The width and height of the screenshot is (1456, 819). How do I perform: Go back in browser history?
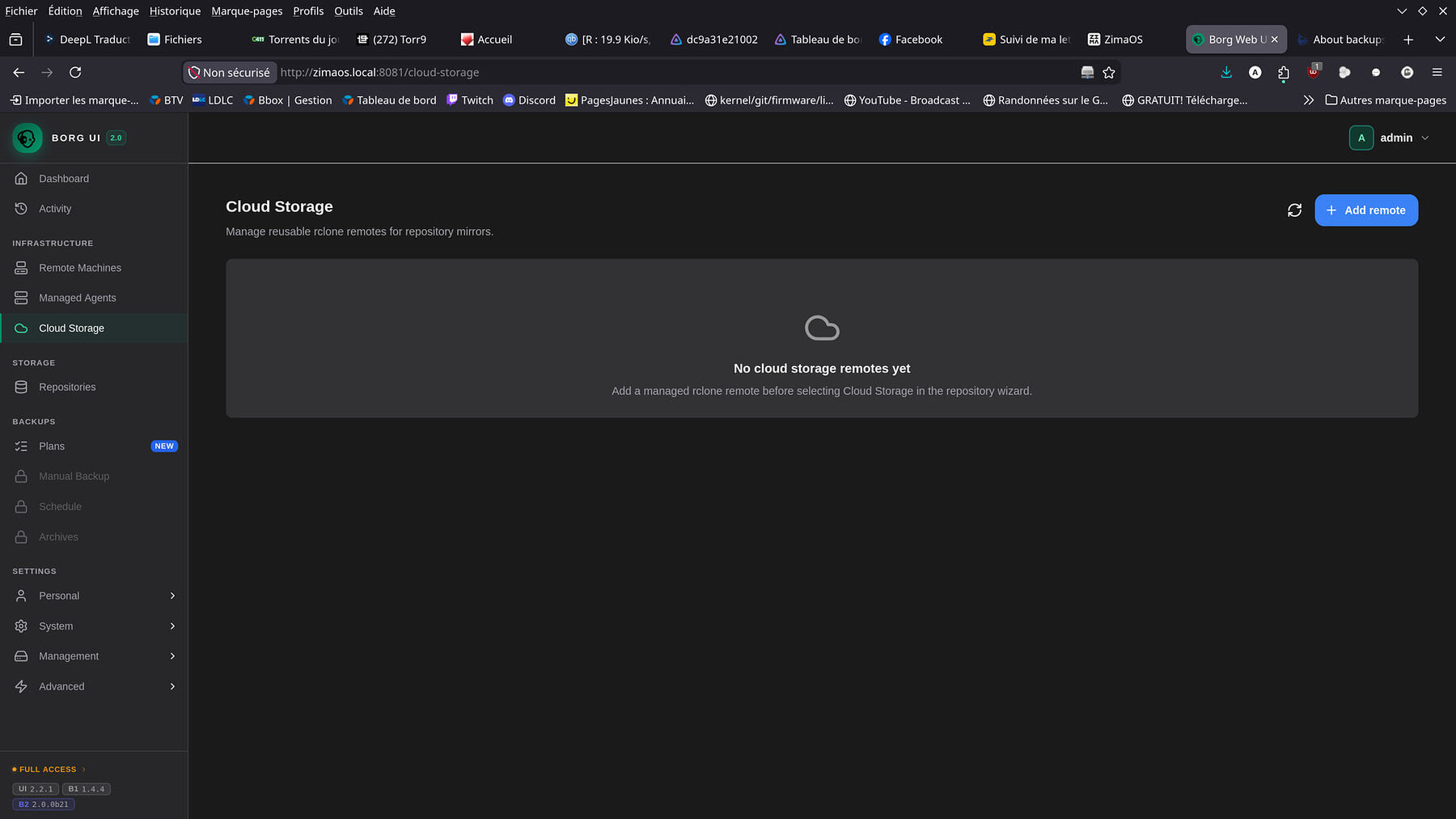[19, 73]
